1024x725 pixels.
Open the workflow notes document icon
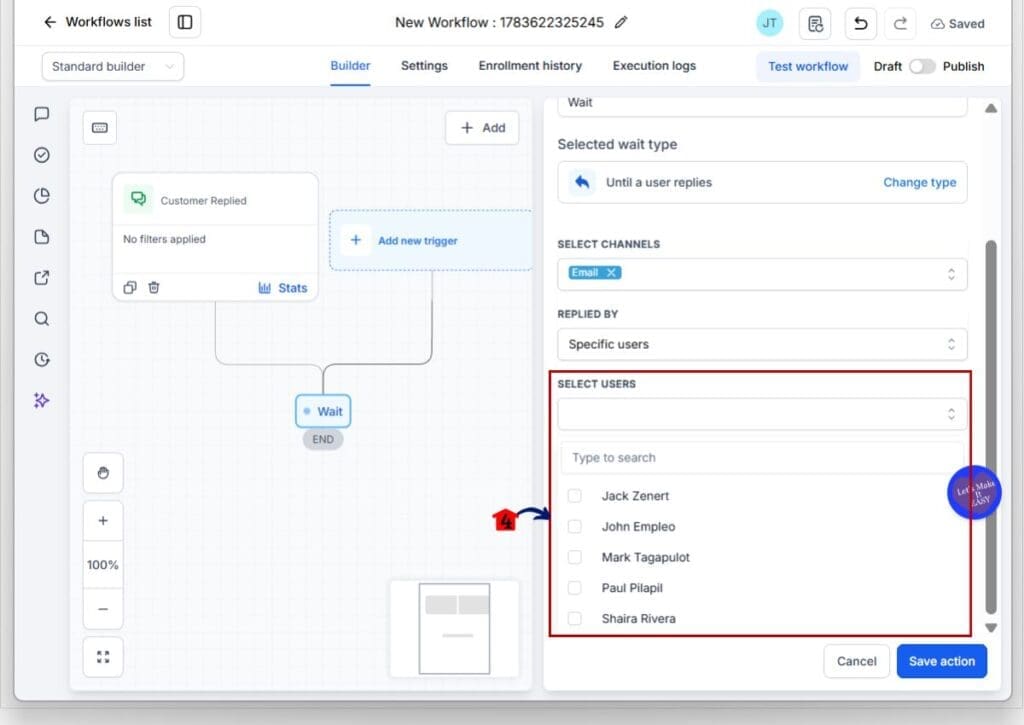point(815,24)
